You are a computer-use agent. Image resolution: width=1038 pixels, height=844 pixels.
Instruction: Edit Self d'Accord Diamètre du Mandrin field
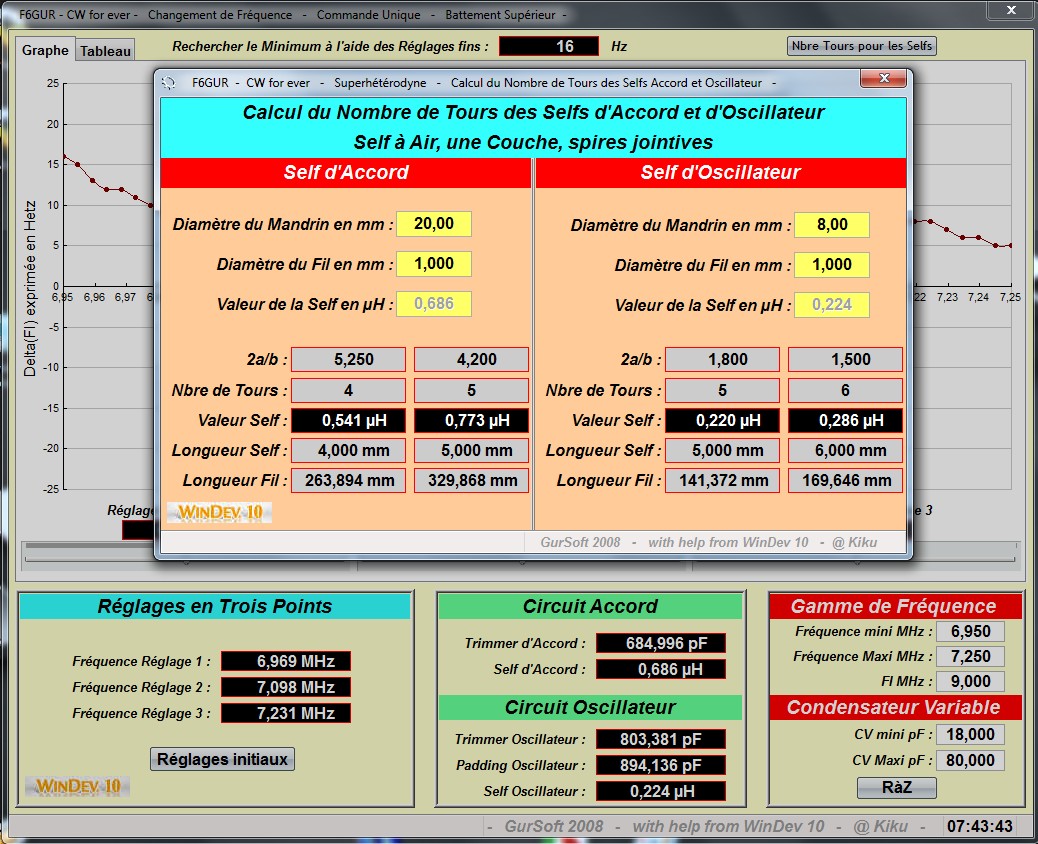pyautogui.click(x=433, y=224)
